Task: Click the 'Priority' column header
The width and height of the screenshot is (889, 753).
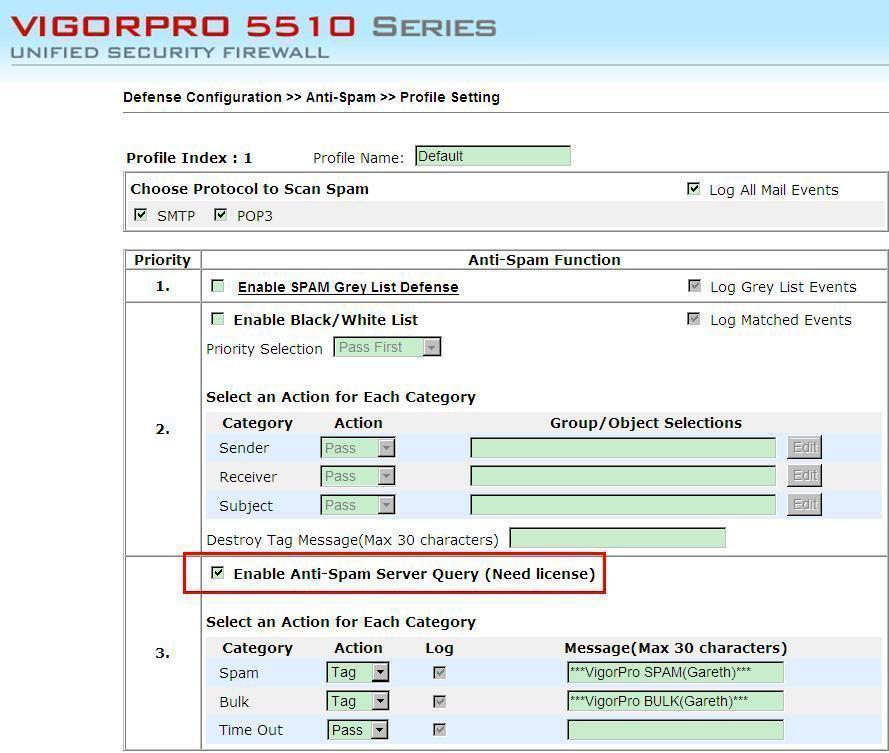Action: pyautogui.click(x=163, y=260)
